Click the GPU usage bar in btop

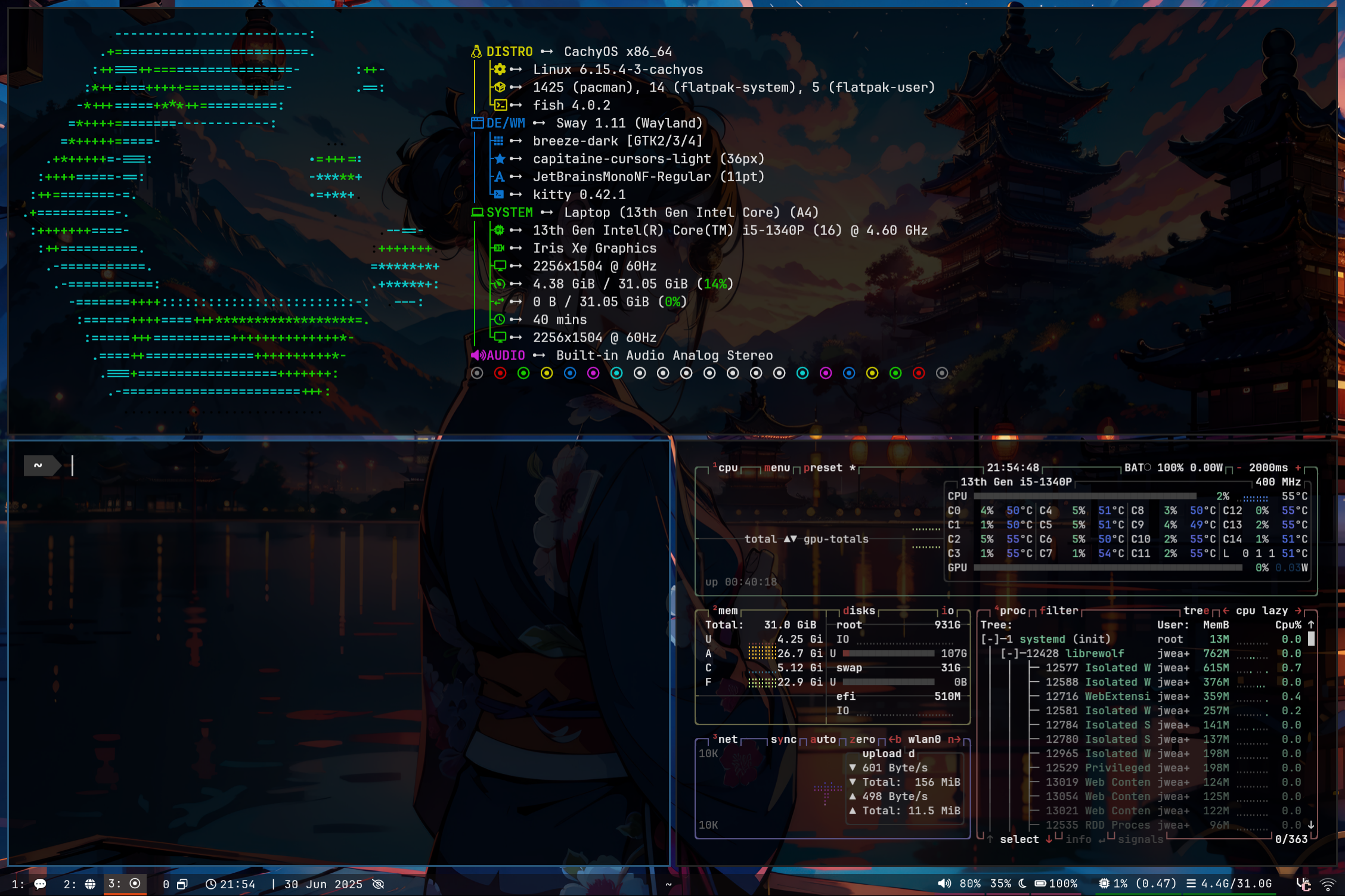coord(1107,568)
